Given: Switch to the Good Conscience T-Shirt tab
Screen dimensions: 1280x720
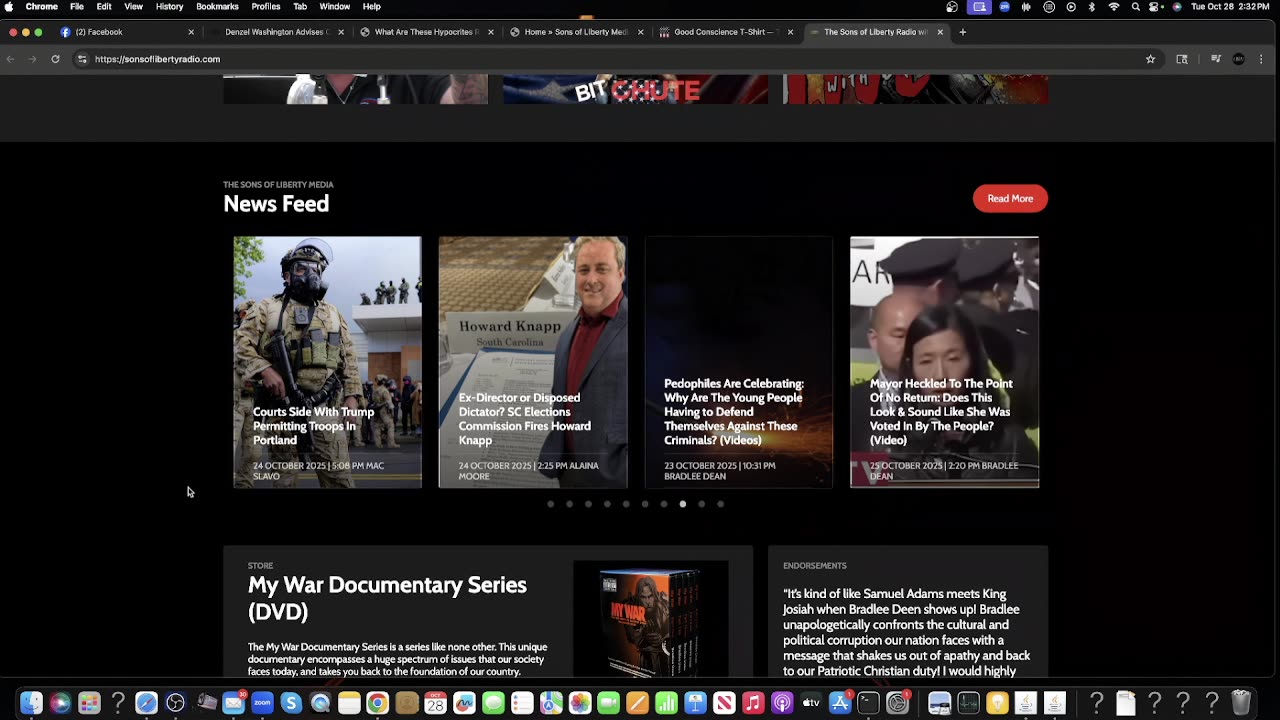Looking at the screenshot, I should (x=727, y=32).
